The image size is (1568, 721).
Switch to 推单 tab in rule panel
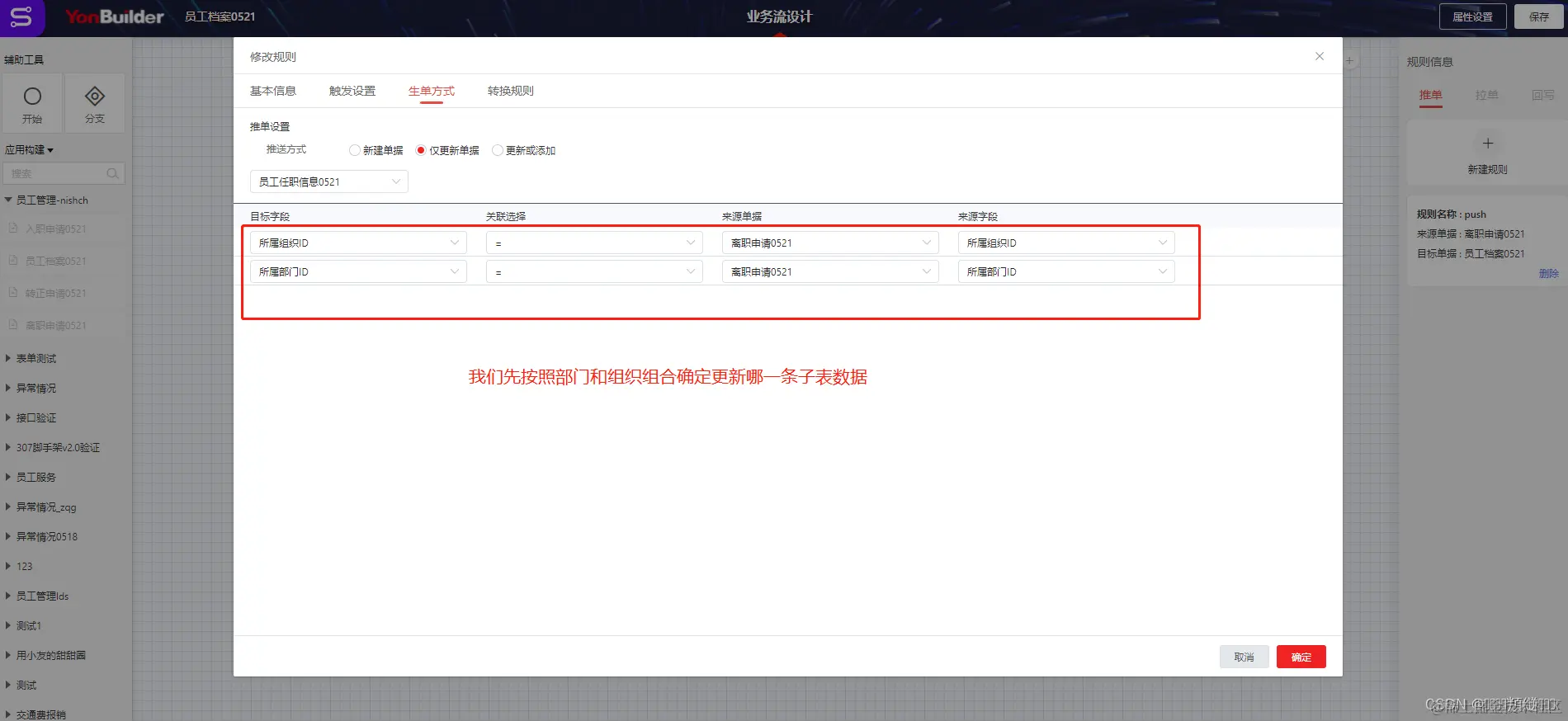(x=1431, y=95)
